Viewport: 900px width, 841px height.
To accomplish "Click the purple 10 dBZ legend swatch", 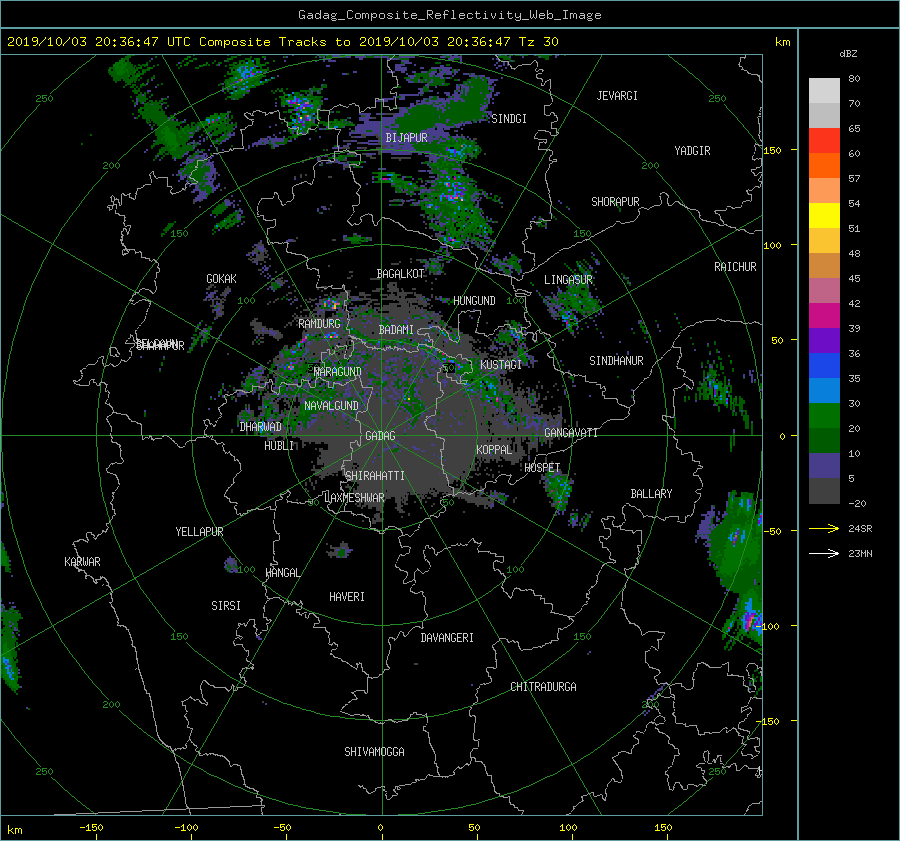I will pos(824,466).
